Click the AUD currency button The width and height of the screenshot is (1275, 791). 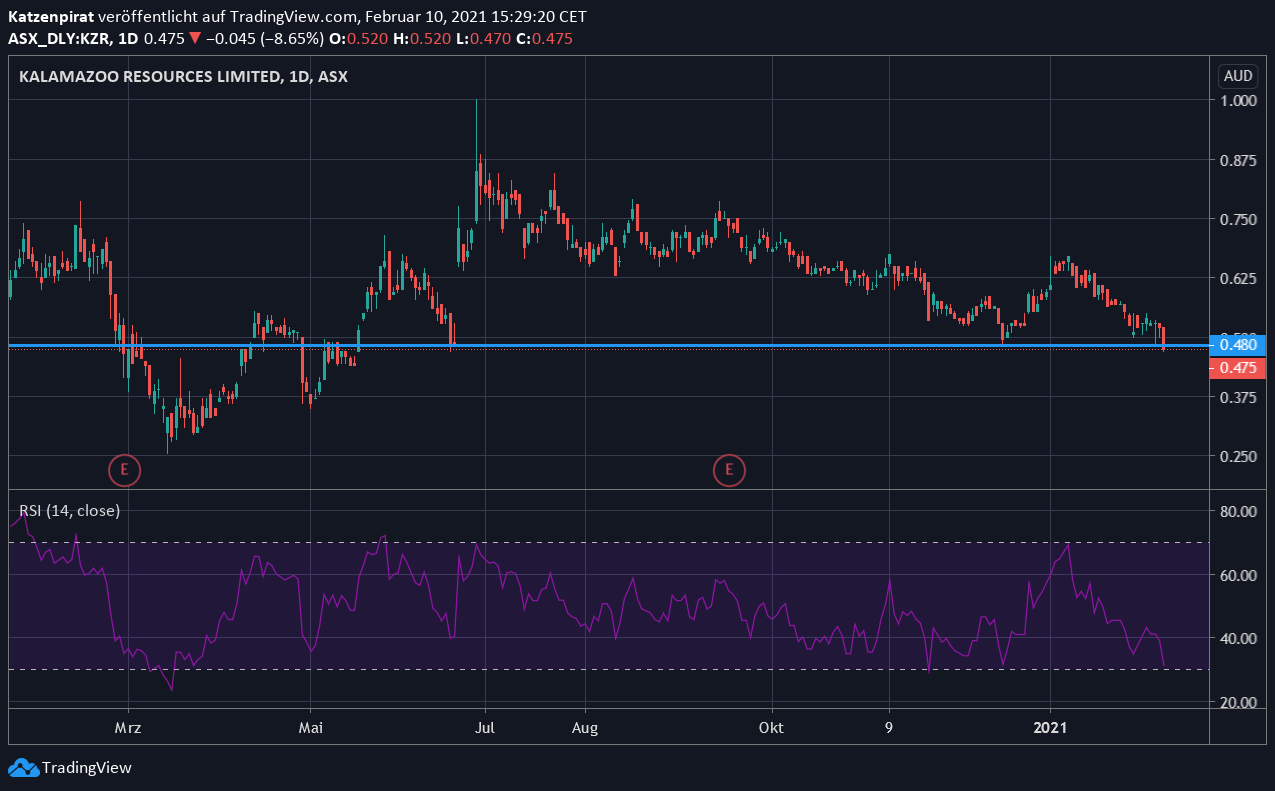point(1238,76)
